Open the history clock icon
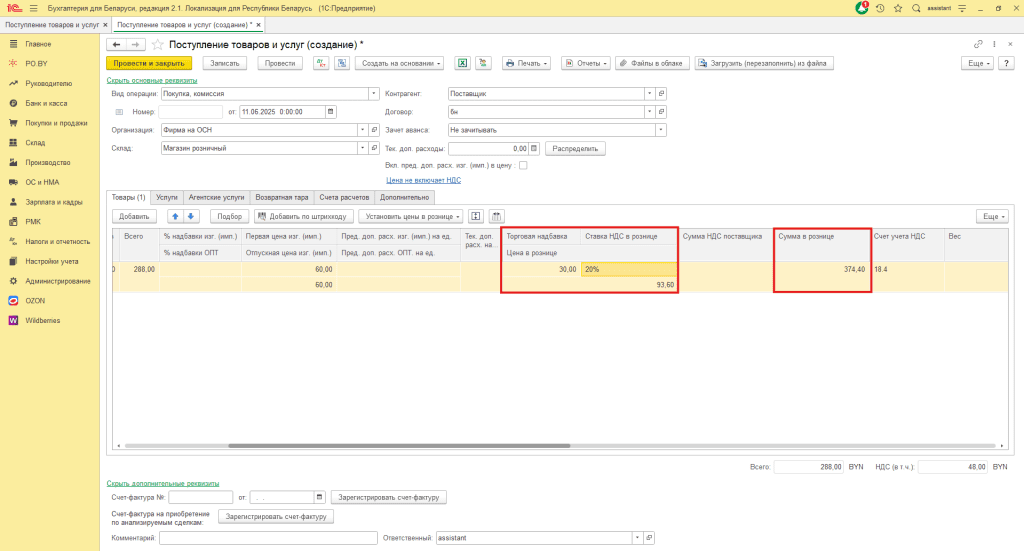 pyautogui.click(x=880, y=8)
